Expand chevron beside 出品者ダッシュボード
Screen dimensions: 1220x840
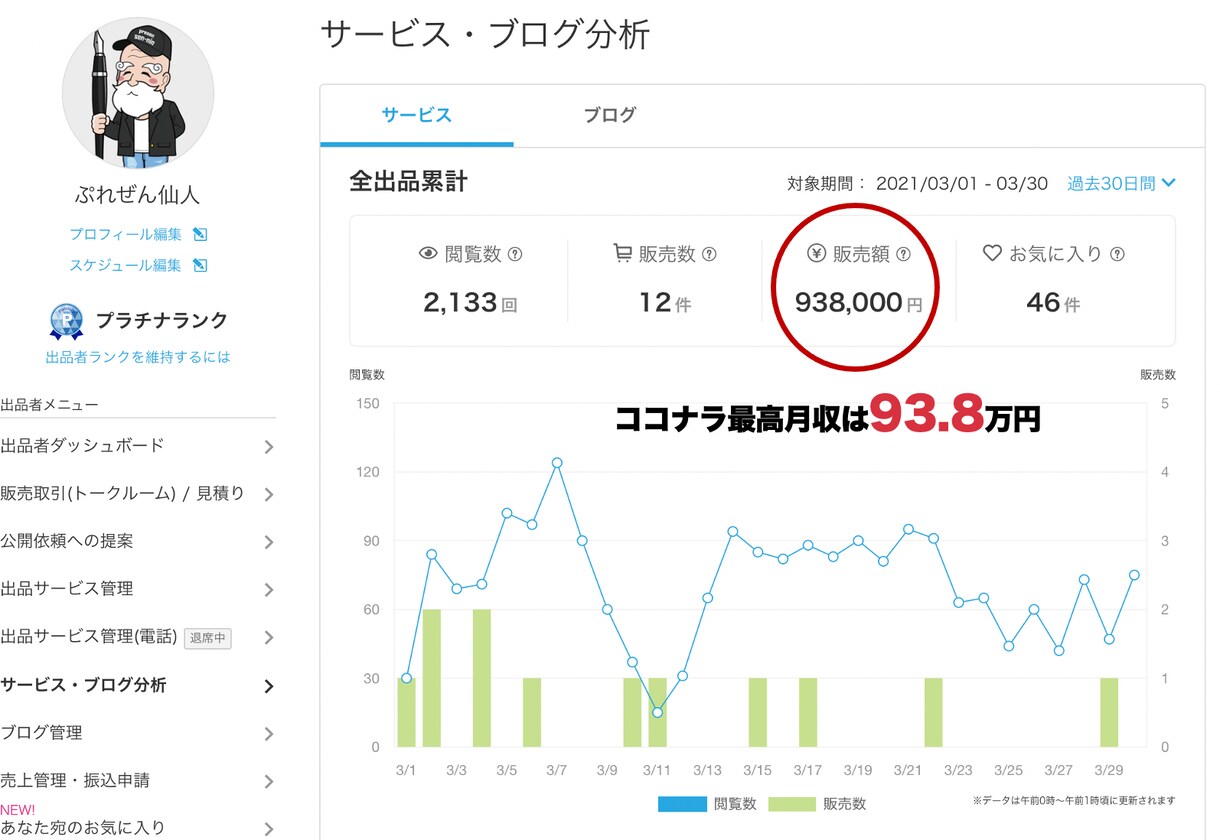(x=268, y=447)
